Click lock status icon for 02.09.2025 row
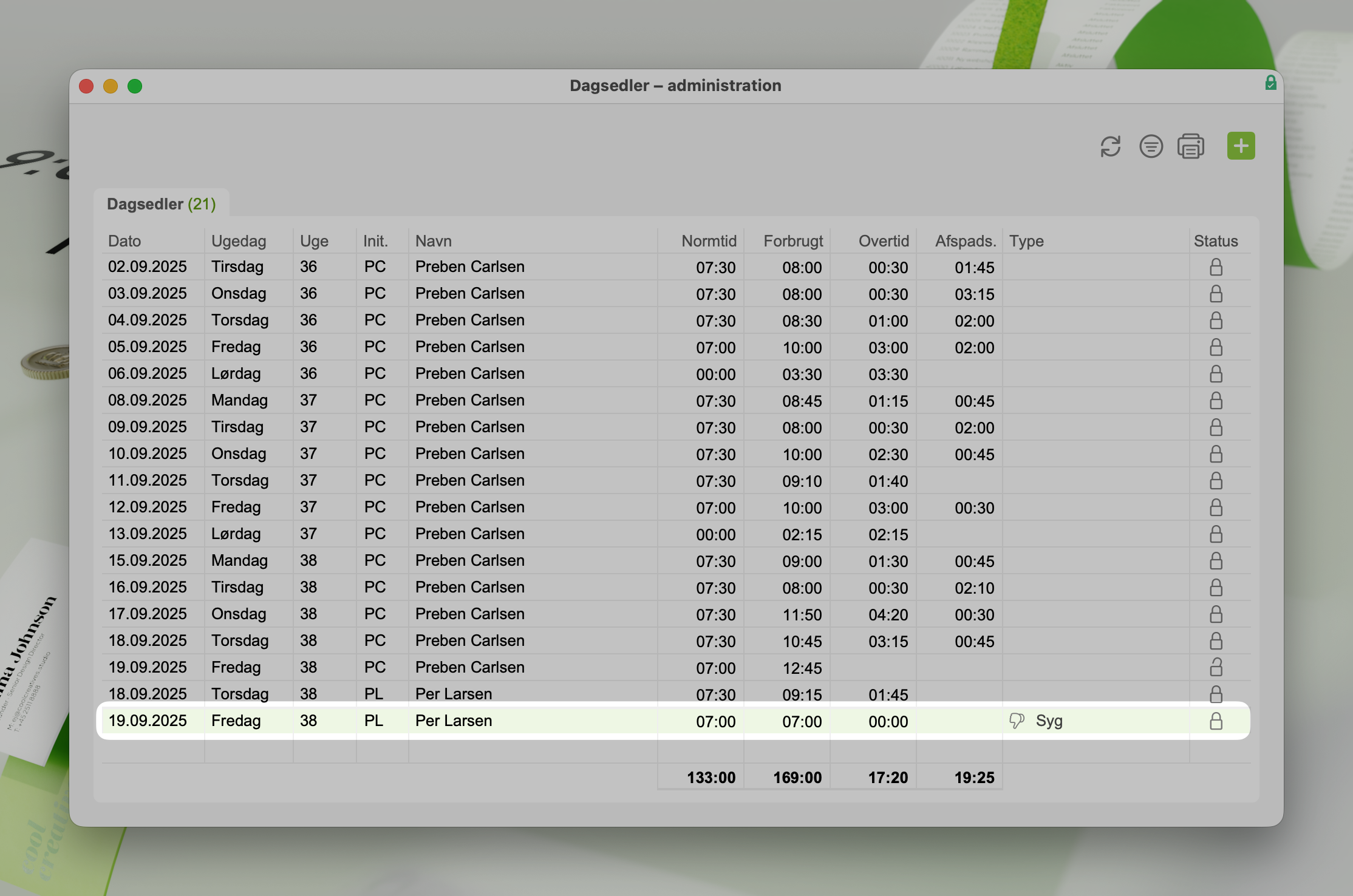 (x=1216, y=267)
